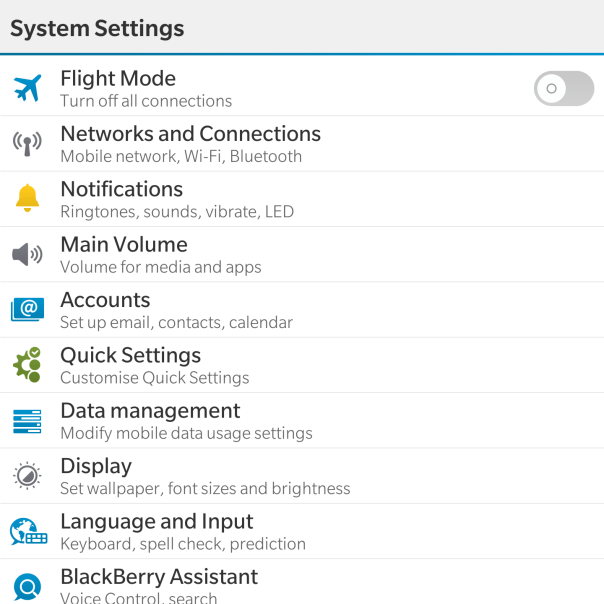604x604 pixels.
Task: Click the airplane Flight Mode icon
Action: [x=27, y=88]
